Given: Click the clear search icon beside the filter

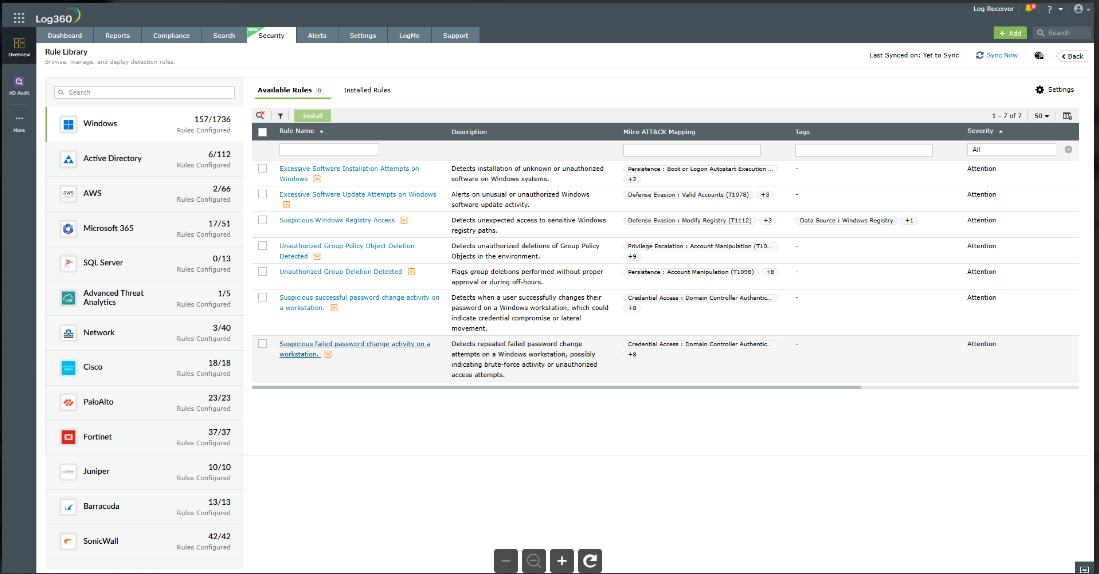Looking at the screenshot, I should [1068, 150].
